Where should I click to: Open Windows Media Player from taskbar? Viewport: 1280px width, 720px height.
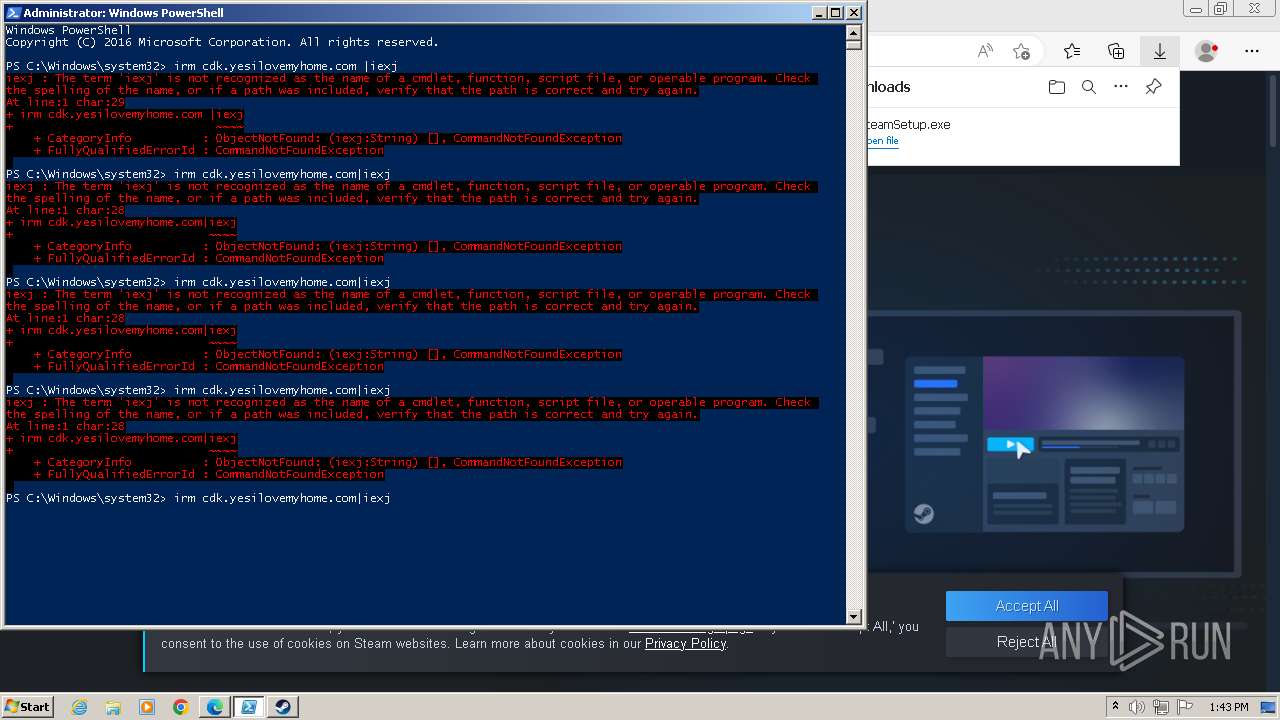147,707
